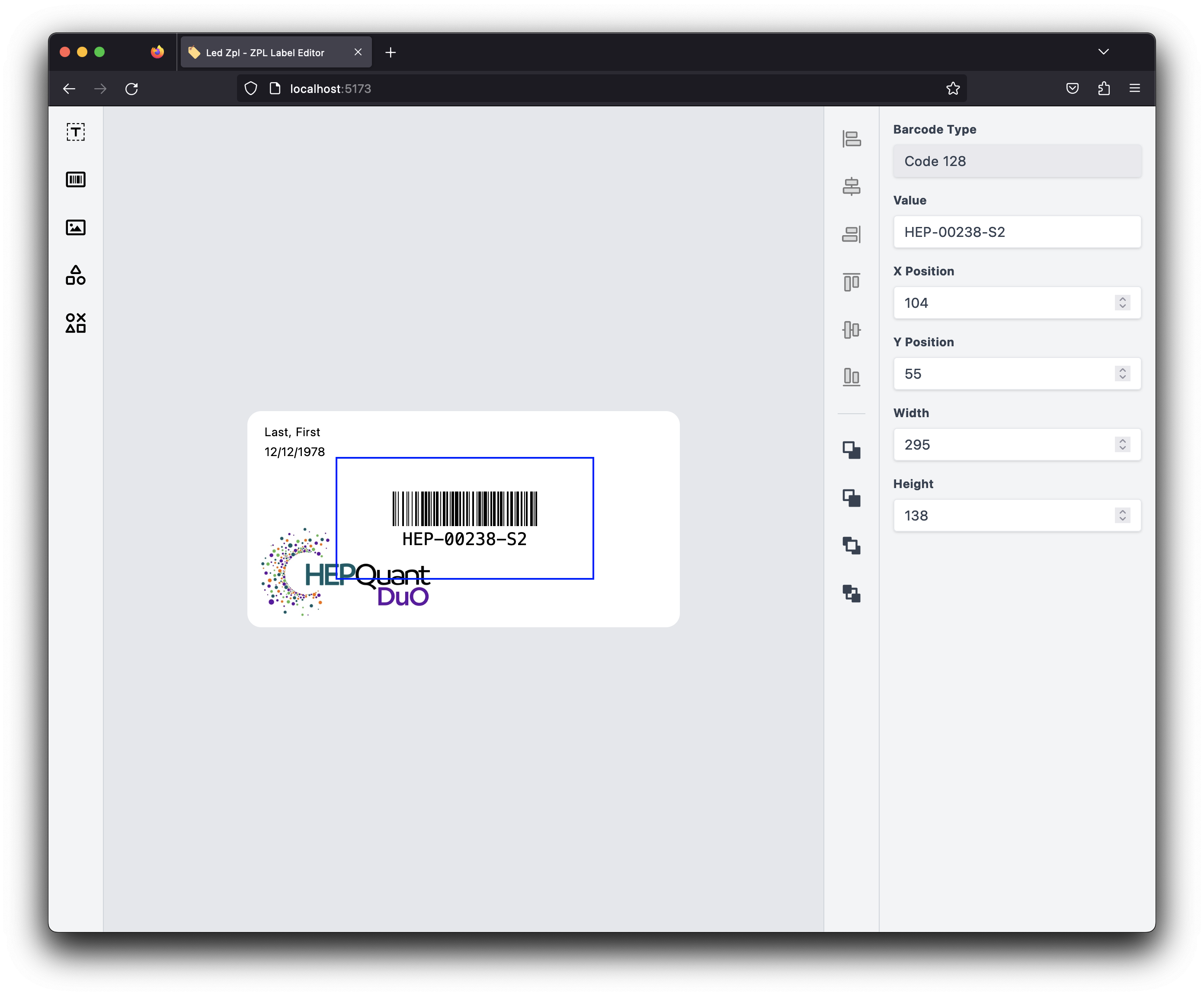
Task: Close the Led Zpl tab
Action: pos(358,52)
